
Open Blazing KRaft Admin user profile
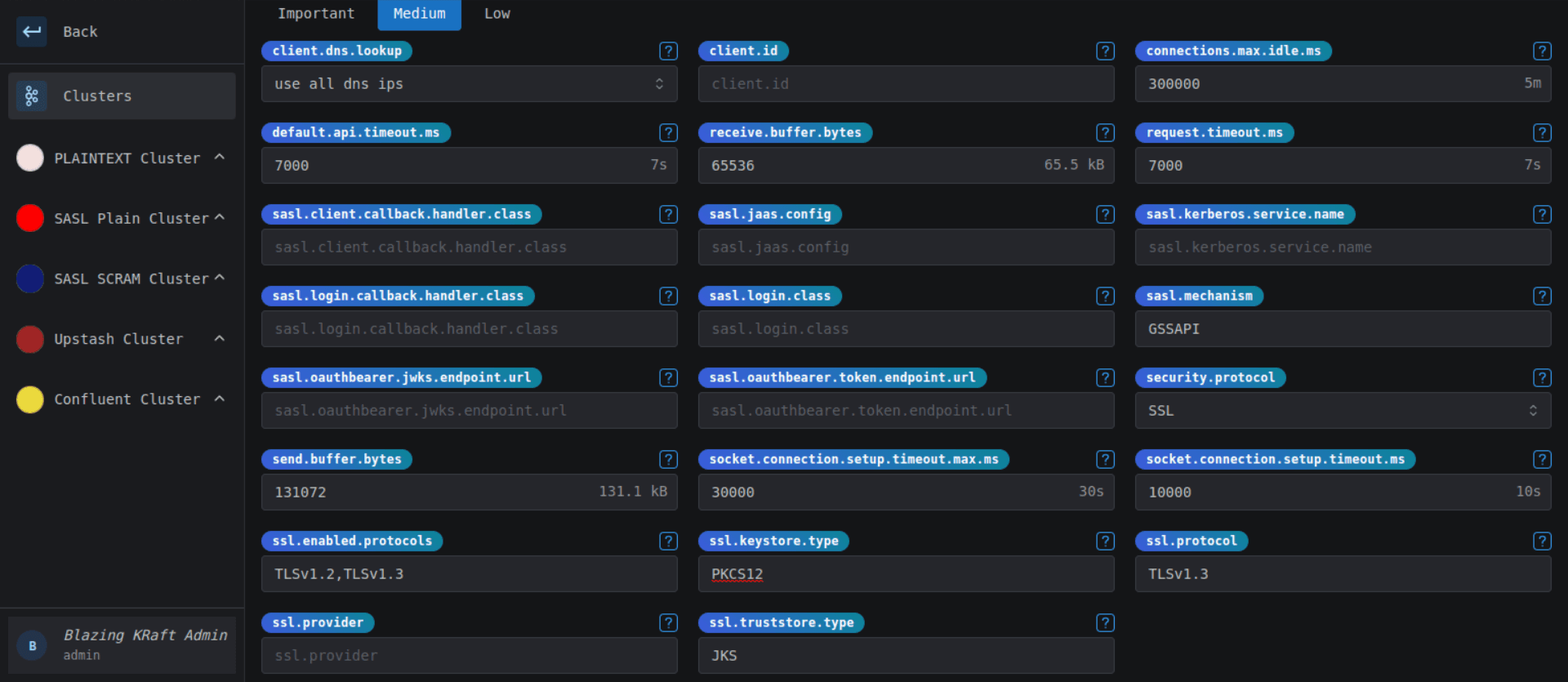click(x=122, y=644)
